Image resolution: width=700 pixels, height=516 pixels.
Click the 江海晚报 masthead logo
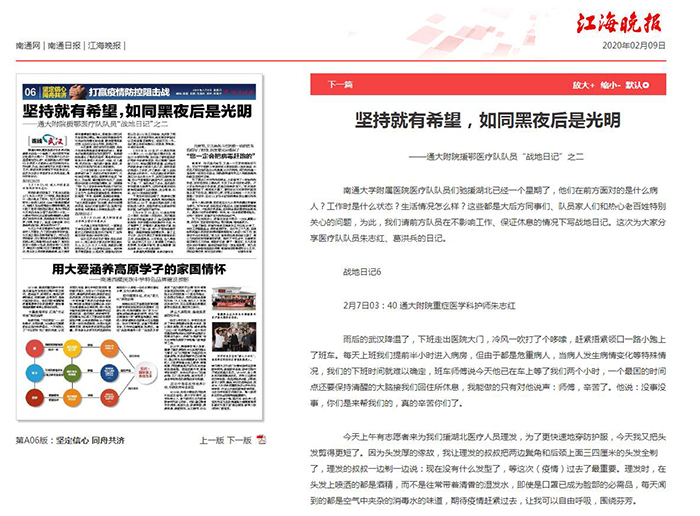(637, 22)
